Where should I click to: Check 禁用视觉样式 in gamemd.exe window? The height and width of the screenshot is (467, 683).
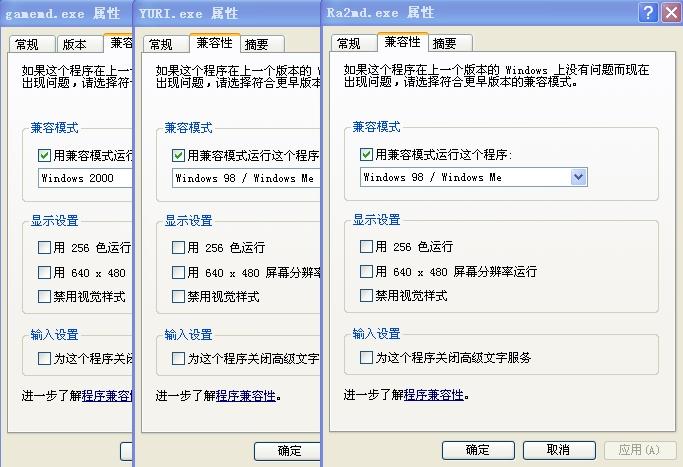click(x=44, y=296)
